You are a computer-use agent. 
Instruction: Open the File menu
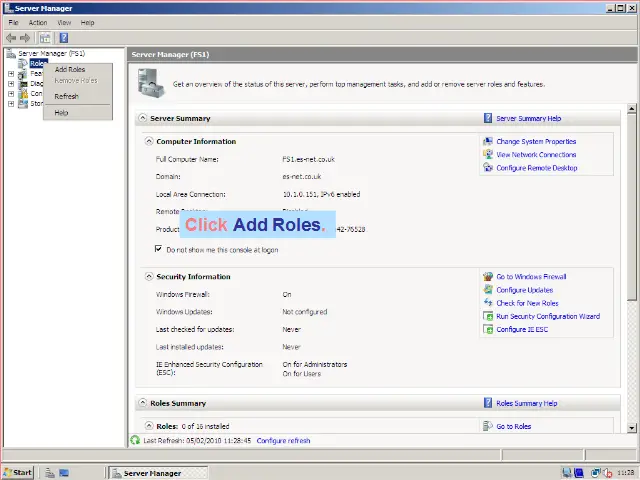point(13,23)
